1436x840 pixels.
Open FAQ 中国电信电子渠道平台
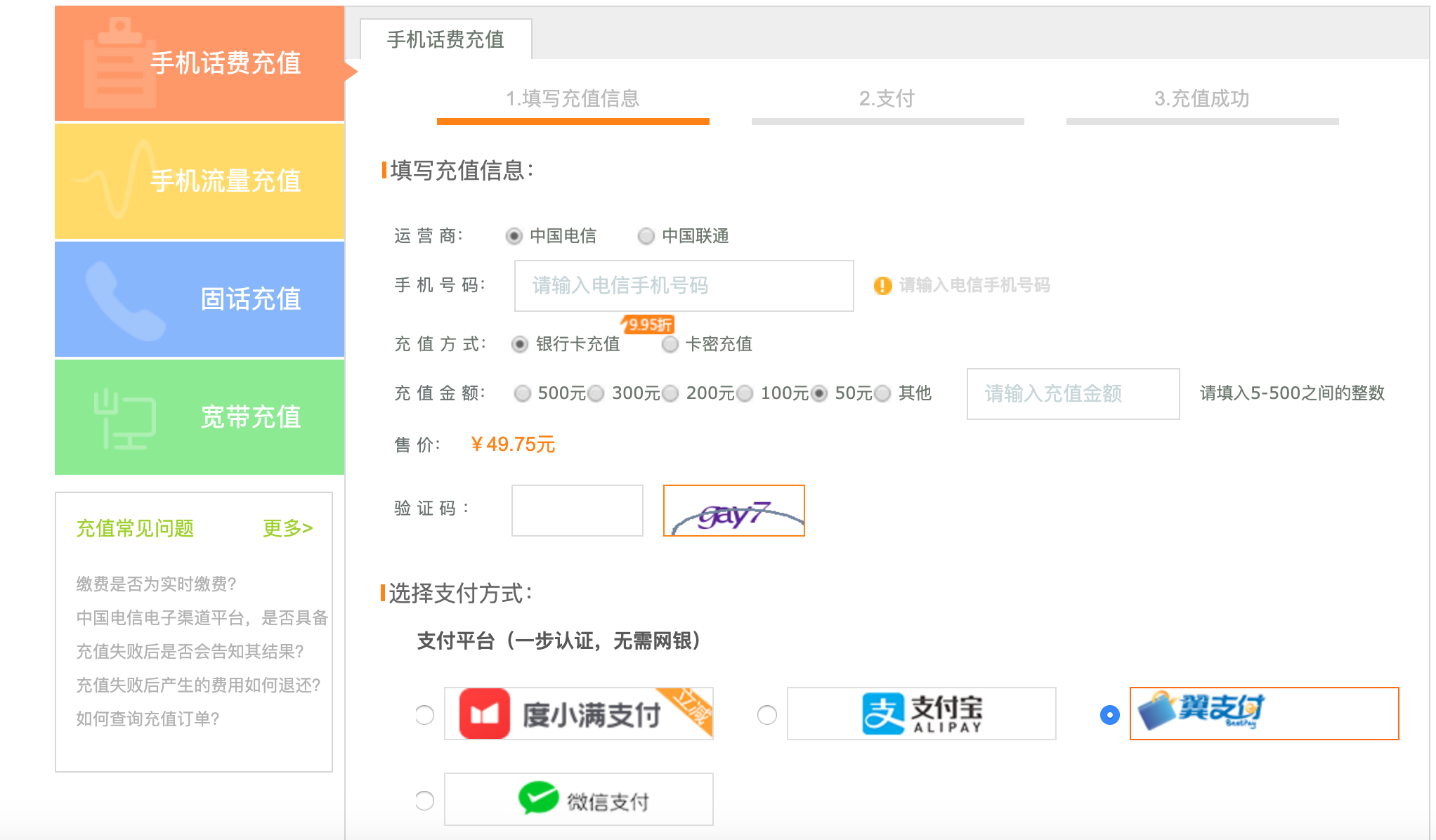click(x=202, y=617)
